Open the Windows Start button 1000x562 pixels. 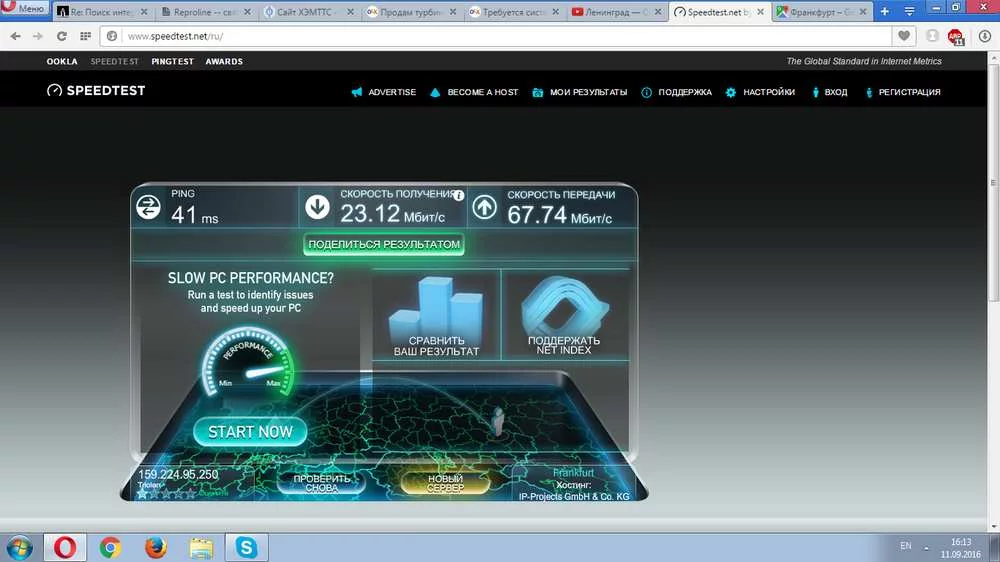click(19, 548)
